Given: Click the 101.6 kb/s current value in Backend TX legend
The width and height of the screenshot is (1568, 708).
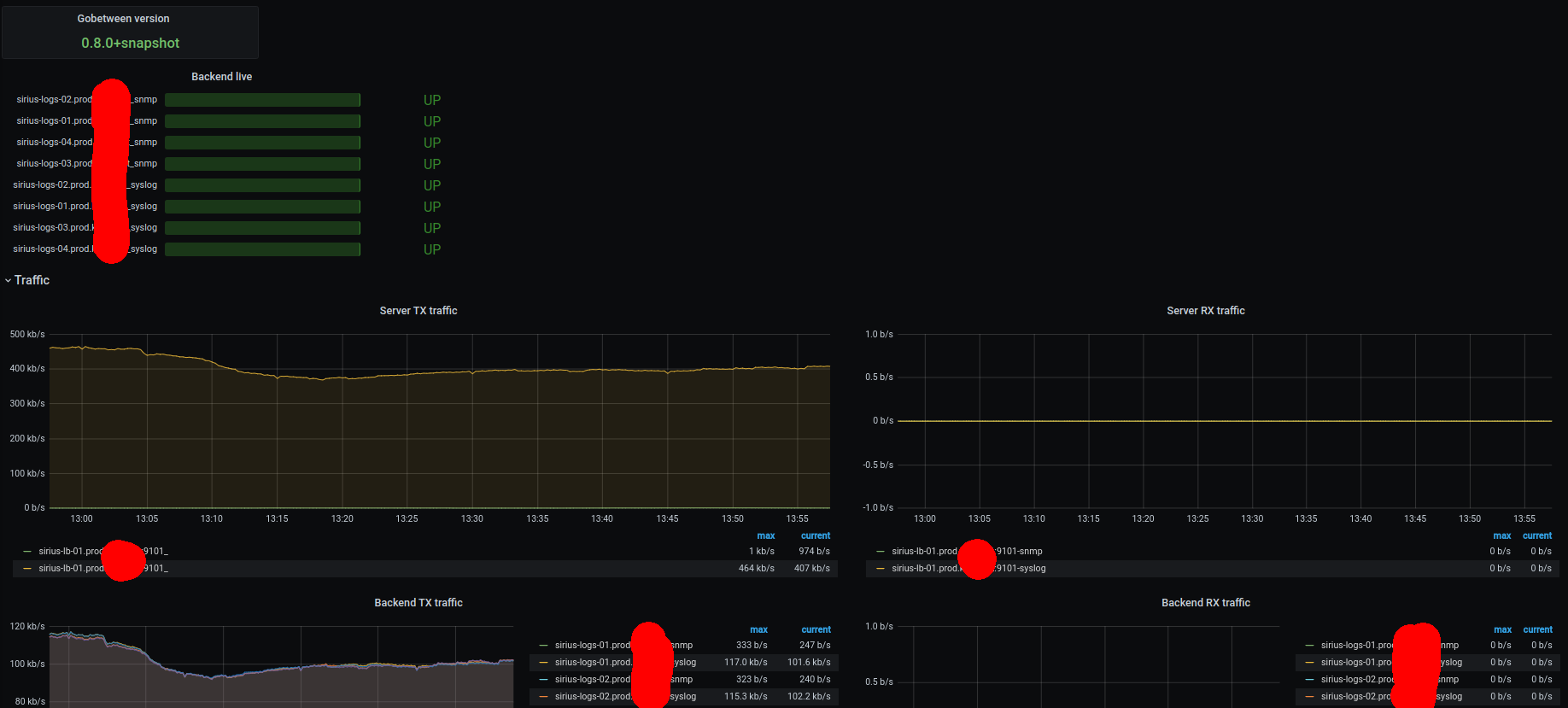Looking at the screenshot, I should [x=809, y=663].
